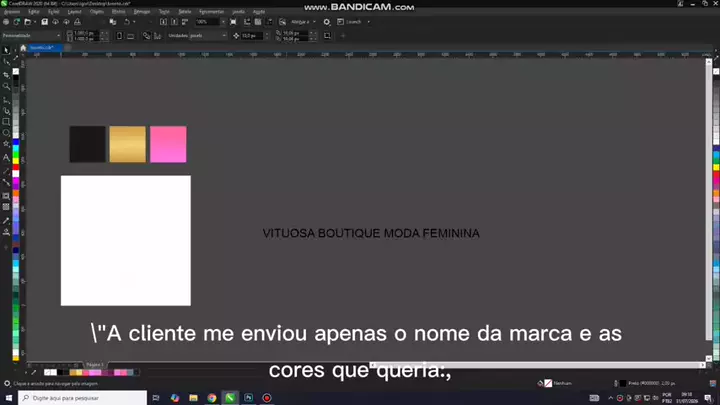
Task: Activate the Zoom magnifier tool
Action: 6,86
